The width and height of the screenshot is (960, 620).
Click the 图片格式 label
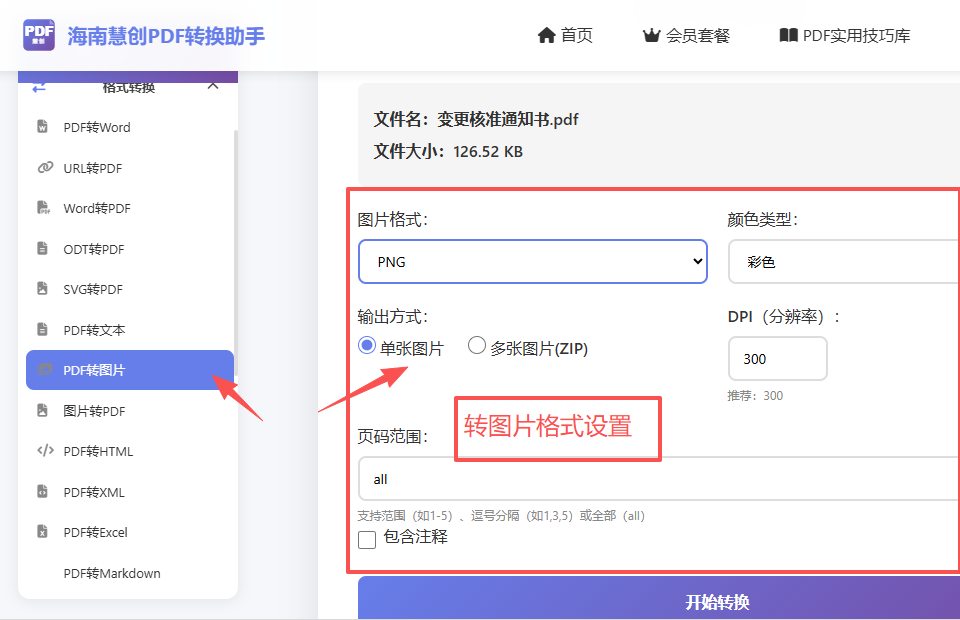coord(392,219)
